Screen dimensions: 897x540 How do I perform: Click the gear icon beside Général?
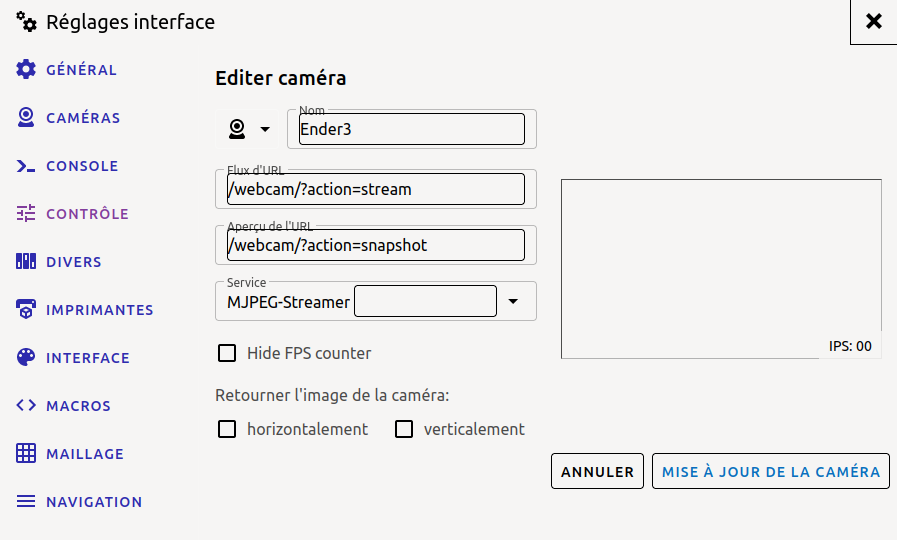point(26,70)
